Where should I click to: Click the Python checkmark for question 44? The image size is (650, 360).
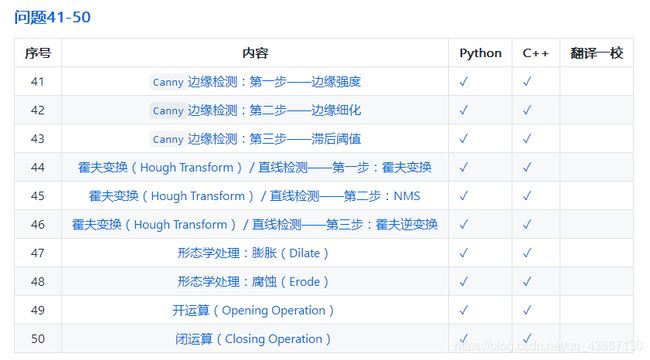(463, 167)
